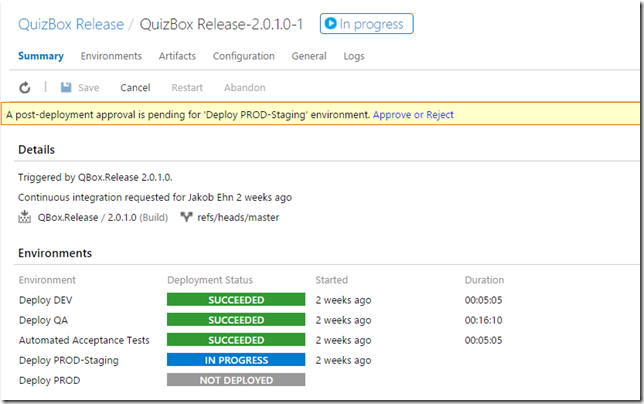Click the Started value for Deploy PROD-Staging
Viewport: 644px width, 404px height.
pyautogui.click(x=343, y=360)
